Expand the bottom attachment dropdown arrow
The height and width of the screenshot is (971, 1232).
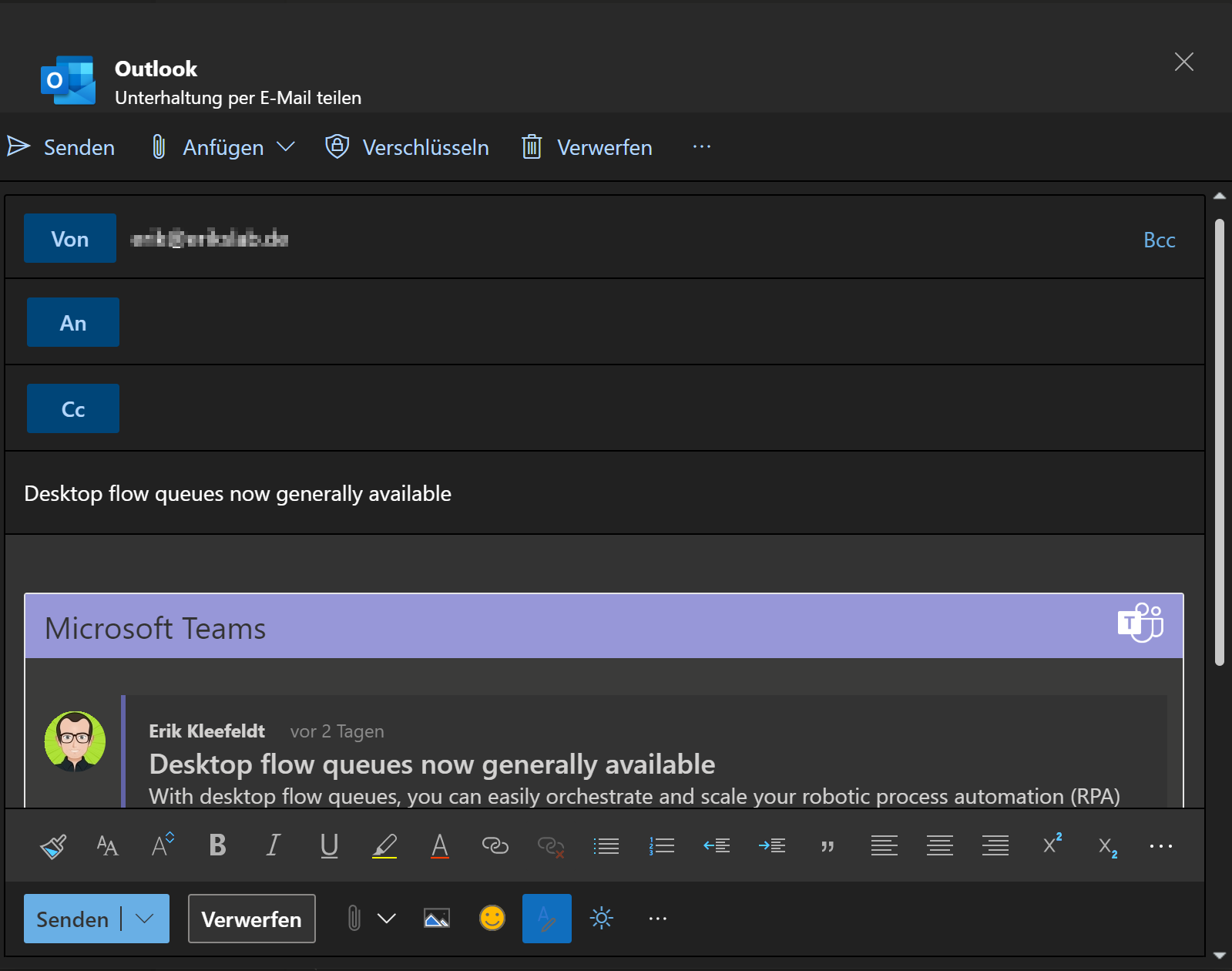click(387, 919)
